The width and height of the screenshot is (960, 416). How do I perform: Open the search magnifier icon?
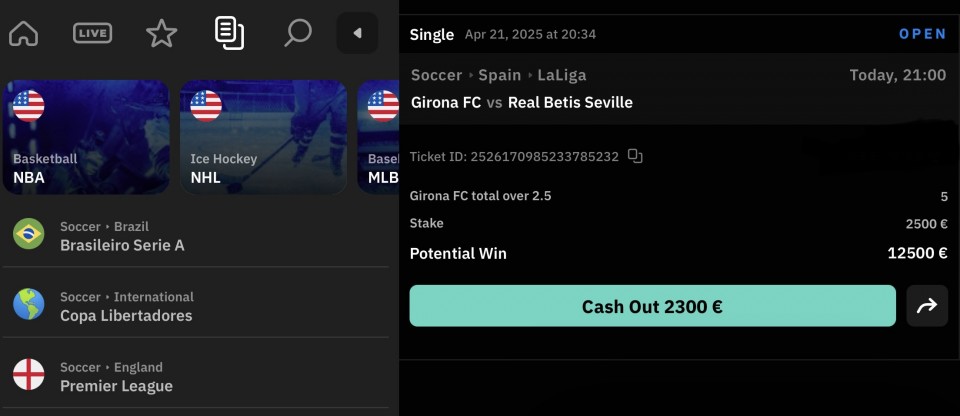coord(298,33)
